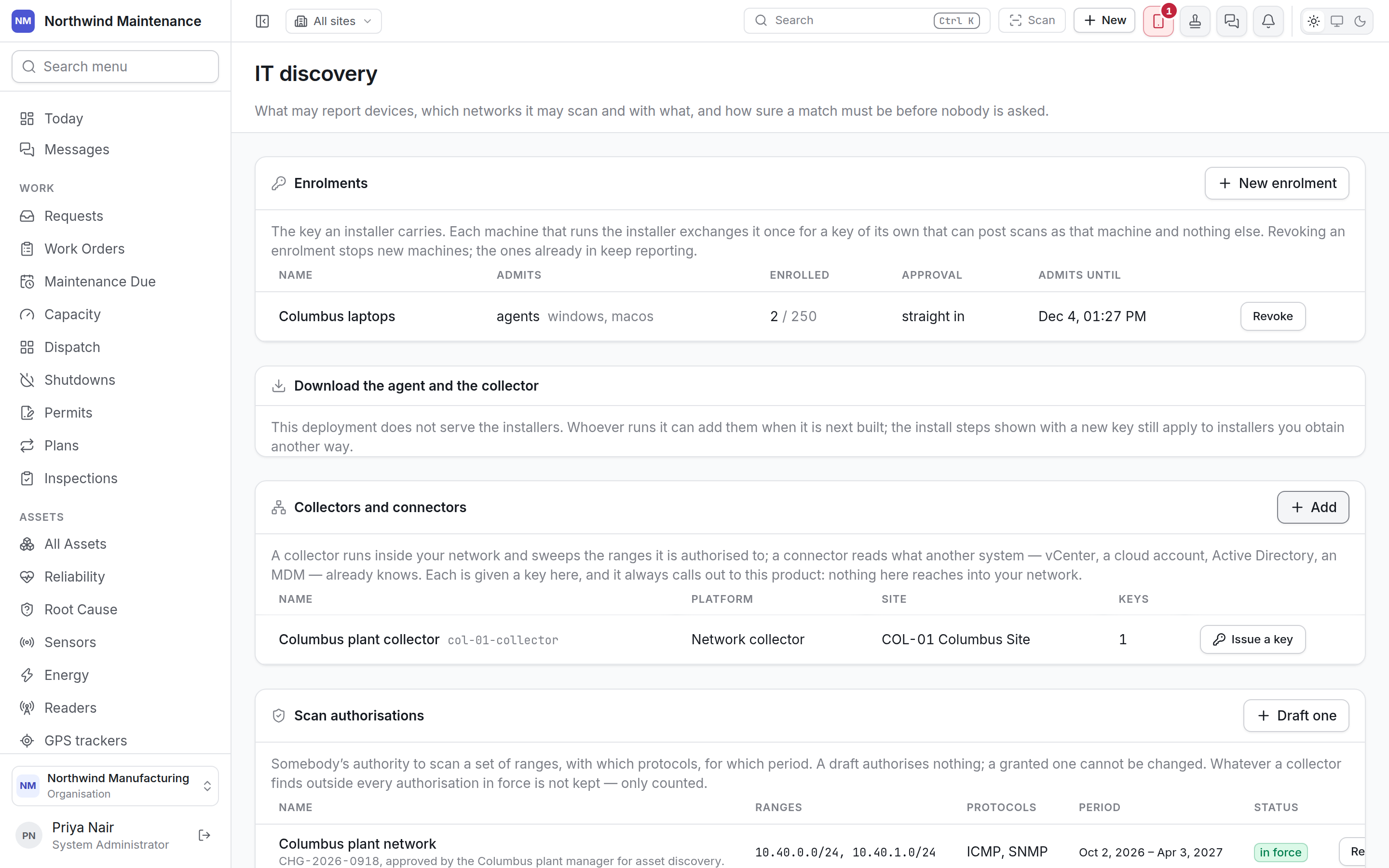The image size is (1389, 868).
Task: Create a New enrolment
Action: [x=1277, y=183]
